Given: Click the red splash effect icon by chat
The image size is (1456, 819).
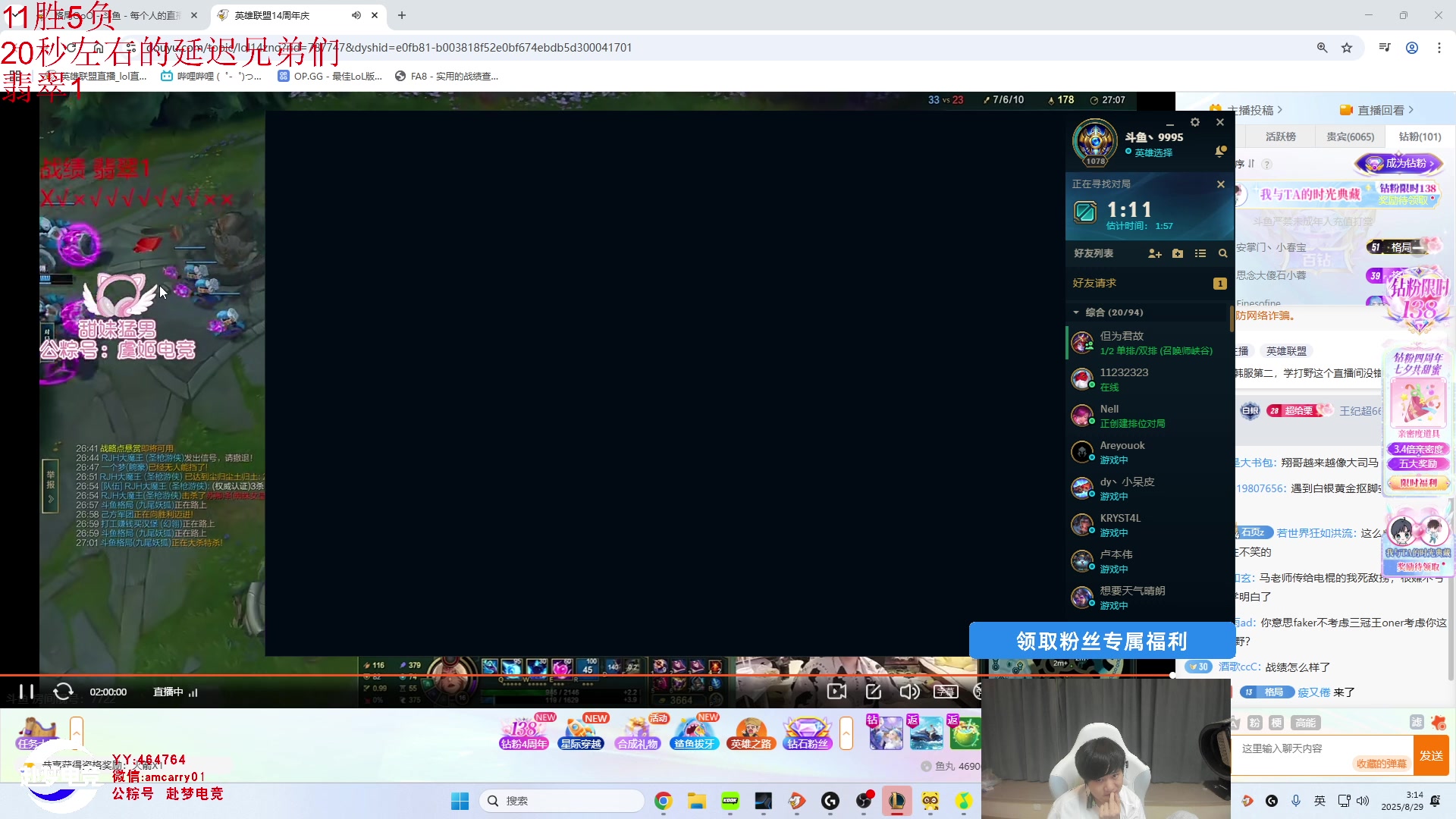Looking at the screenshot, I should click(1439, 722).
